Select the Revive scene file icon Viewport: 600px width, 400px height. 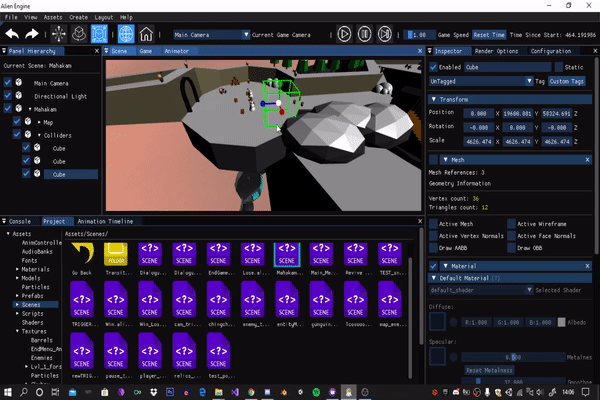coord(355,254)
